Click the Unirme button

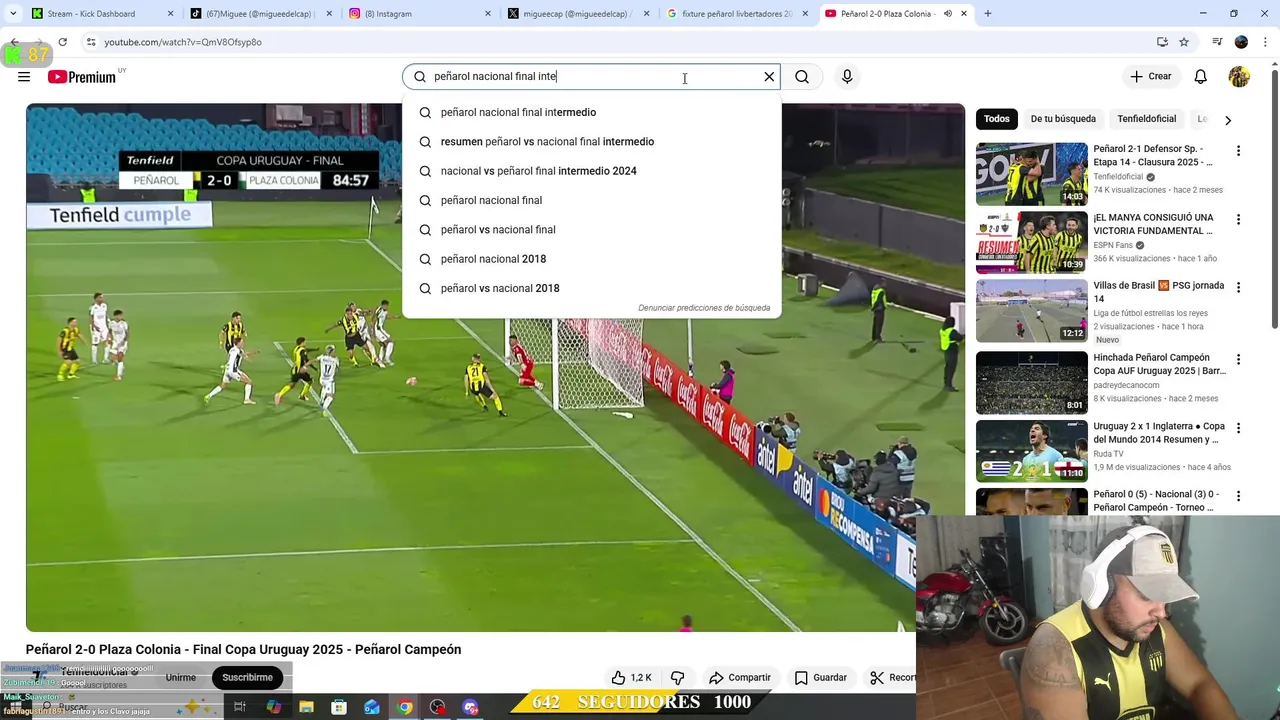click(181, 677)
